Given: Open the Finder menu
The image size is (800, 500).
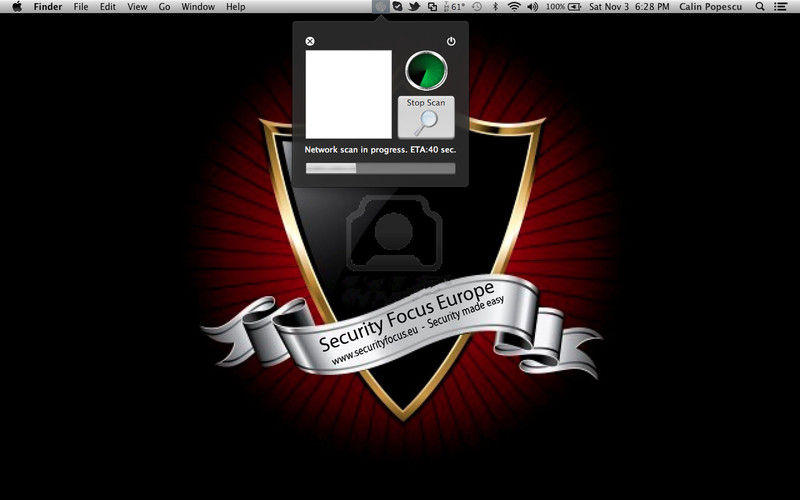Looking at the screenshot, I should (48, 7).
